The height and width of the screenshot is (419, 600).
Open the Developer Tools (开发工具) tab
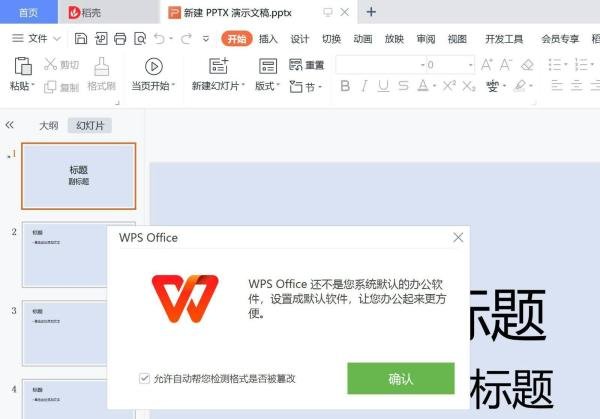tap(504, 39)
